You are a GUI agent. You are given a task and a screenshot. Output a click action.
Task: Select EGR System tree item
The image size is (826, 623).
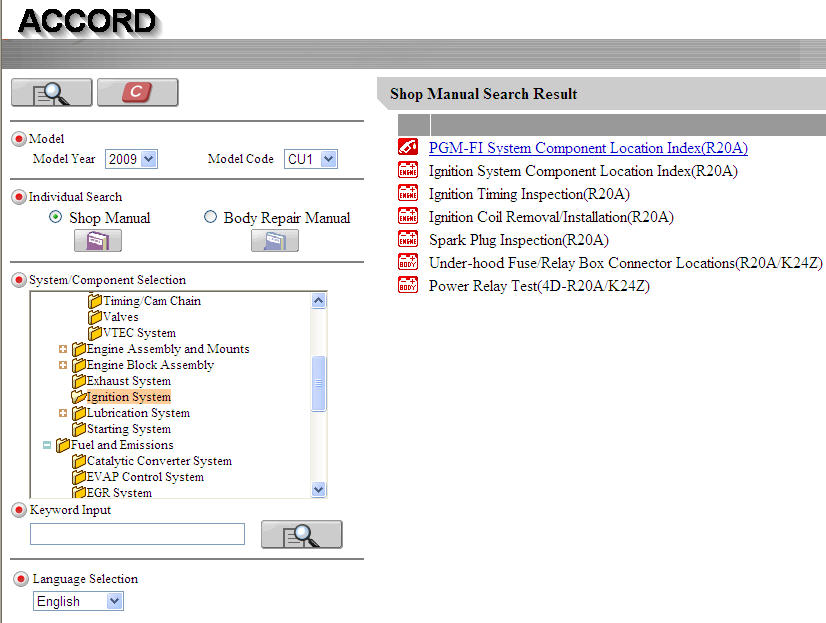point(120,492)
